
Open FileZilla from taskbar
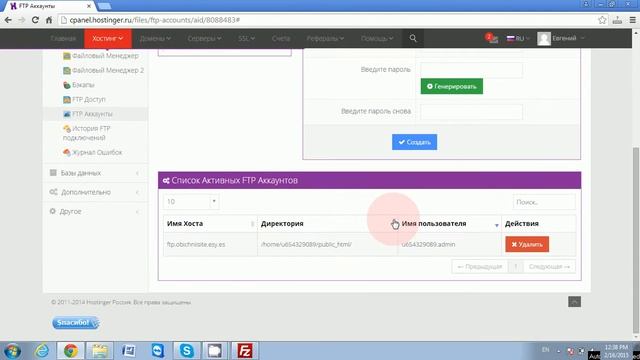(x=244, y=351)
